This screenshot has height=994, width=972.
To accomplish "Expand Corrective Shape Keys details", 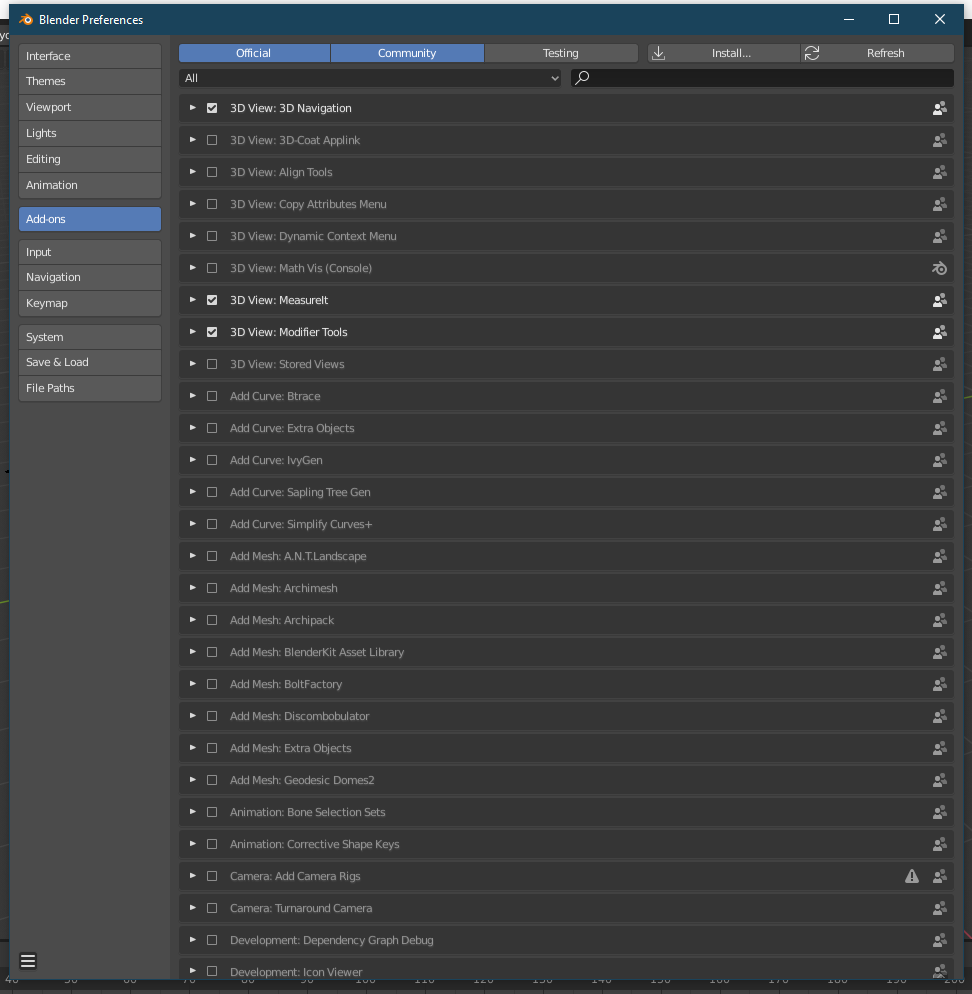I will click(x=193, y=844).
